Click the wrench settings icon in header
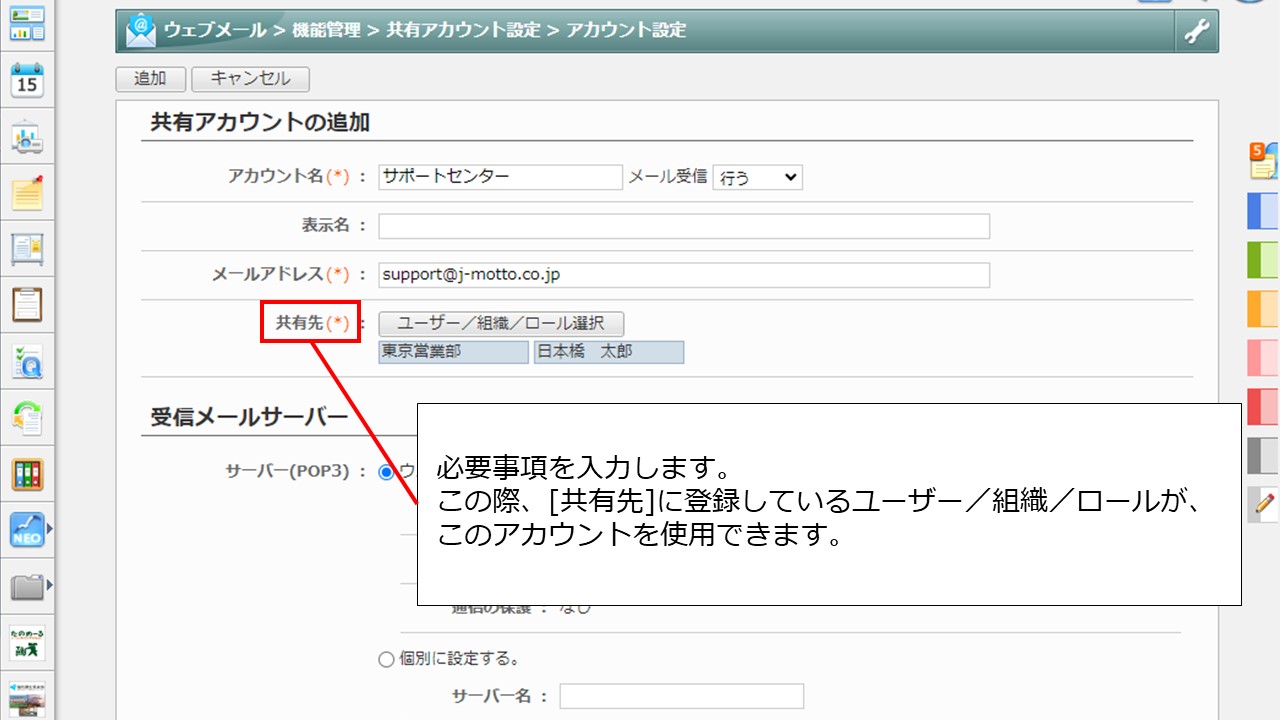 click(1196, 32)
